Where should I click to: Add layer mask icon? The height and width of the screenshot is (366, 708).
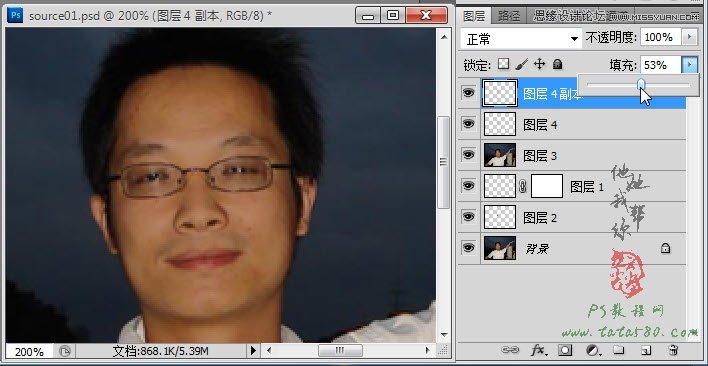point(565,350)
